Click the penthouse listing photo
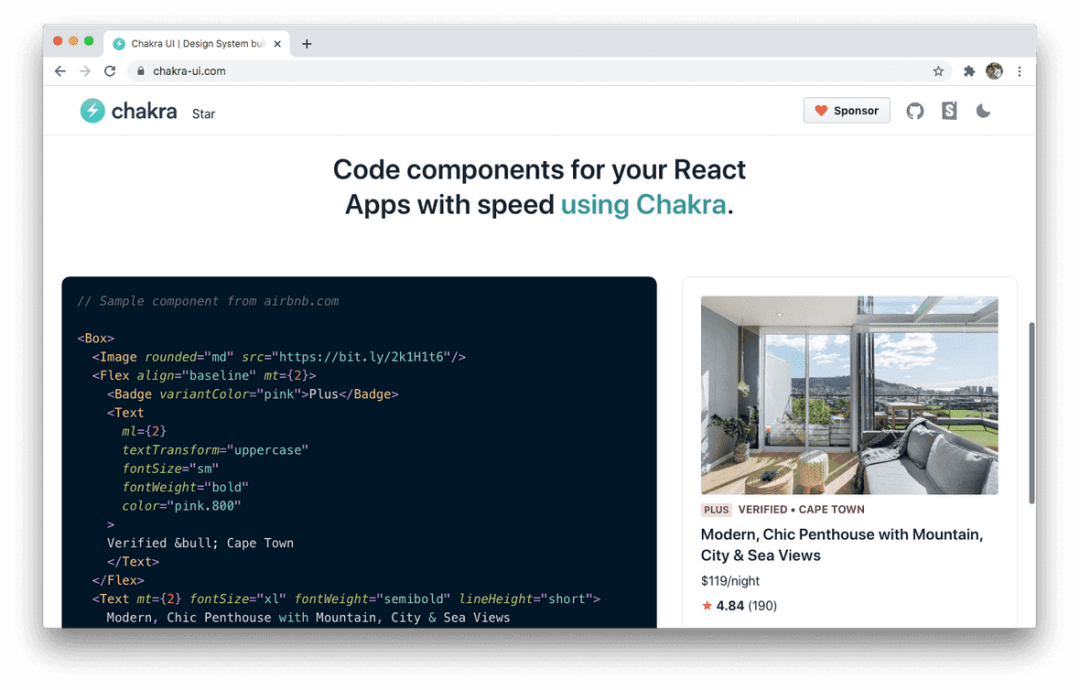Image resolution: width=1080 pixels, height=690 pixels. click(849, 395)
